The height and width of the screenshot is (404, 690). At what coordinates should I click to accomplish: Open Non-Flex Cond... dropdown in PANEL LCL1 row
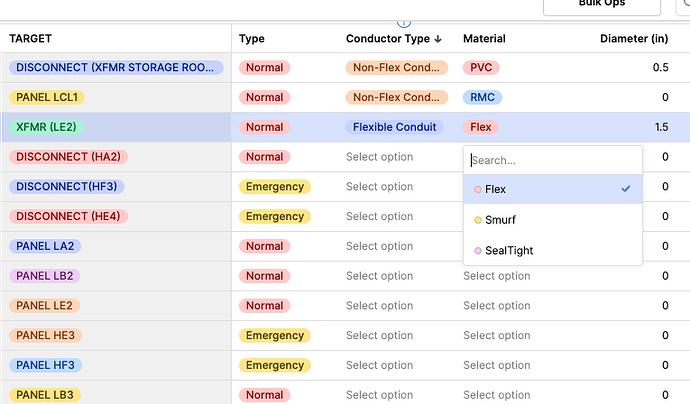pyautogui.click(x=396, y=97)
